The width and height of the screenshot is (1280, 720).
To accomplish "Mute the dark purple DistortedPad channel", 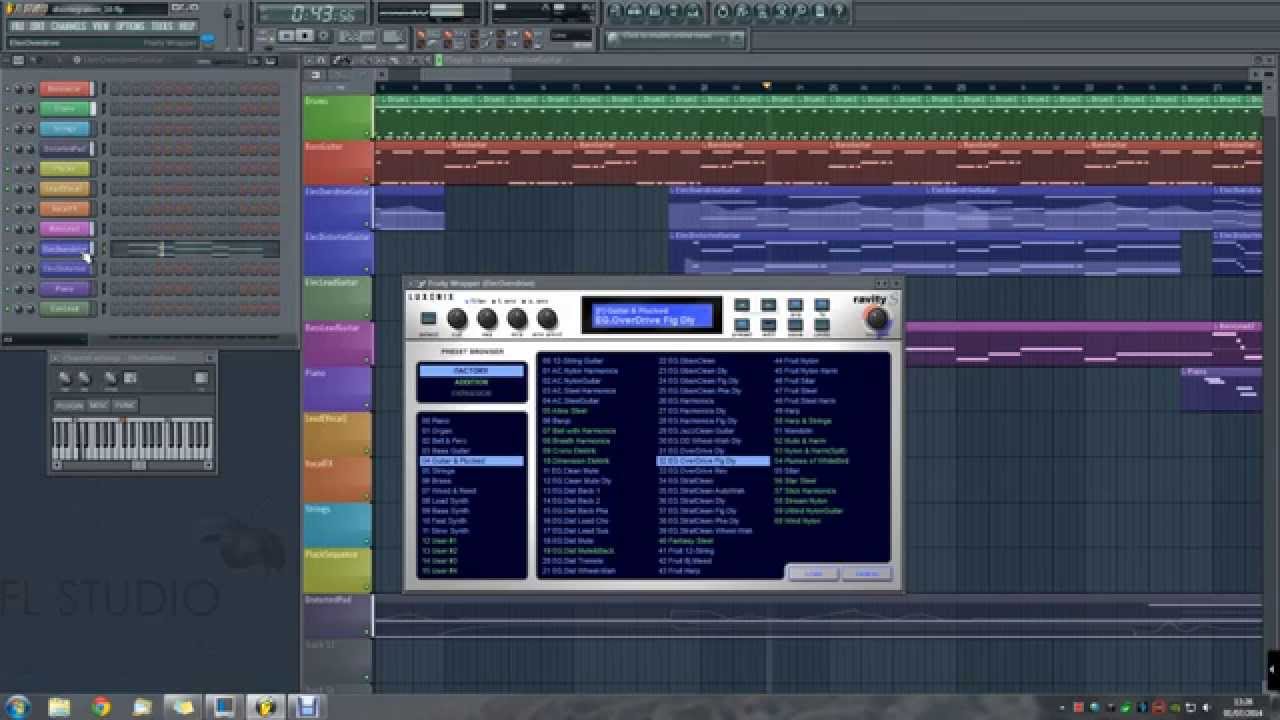I will point(7,149).
